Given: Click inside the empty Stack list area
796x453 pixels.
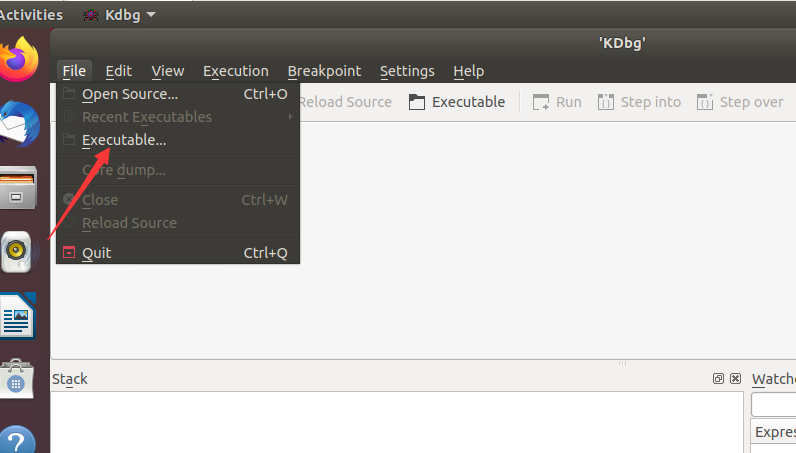Looking at the screenshot, I should point(397,423).
